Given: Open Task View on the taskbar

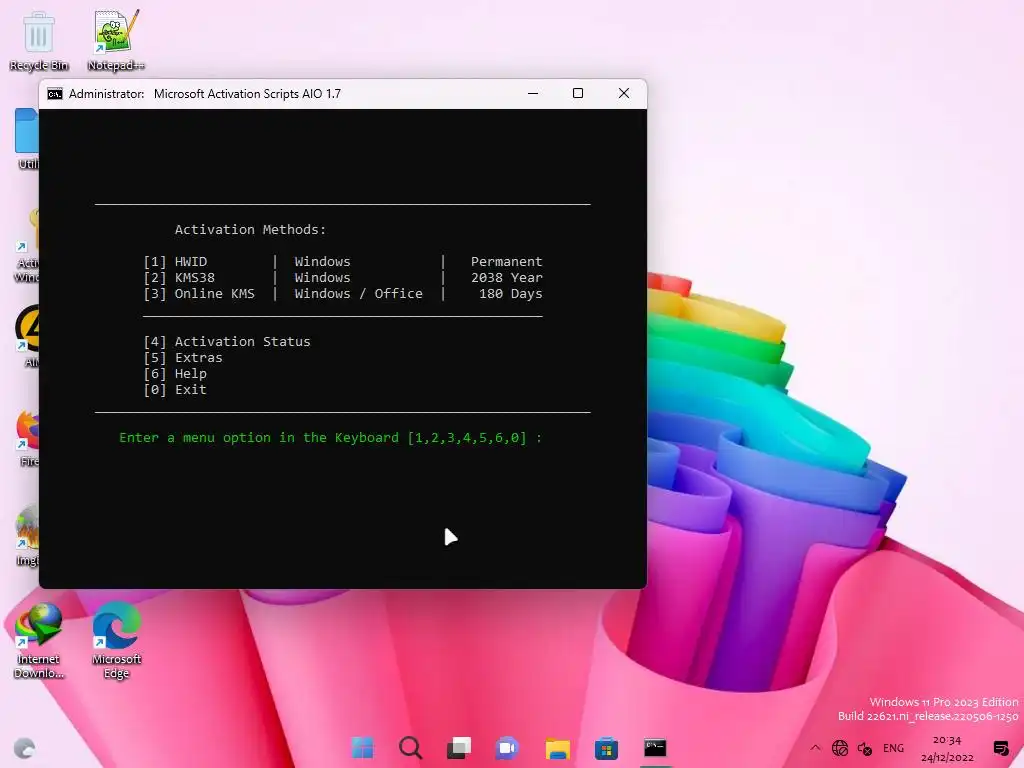Looking at the screenshot, I should (458, 747).
